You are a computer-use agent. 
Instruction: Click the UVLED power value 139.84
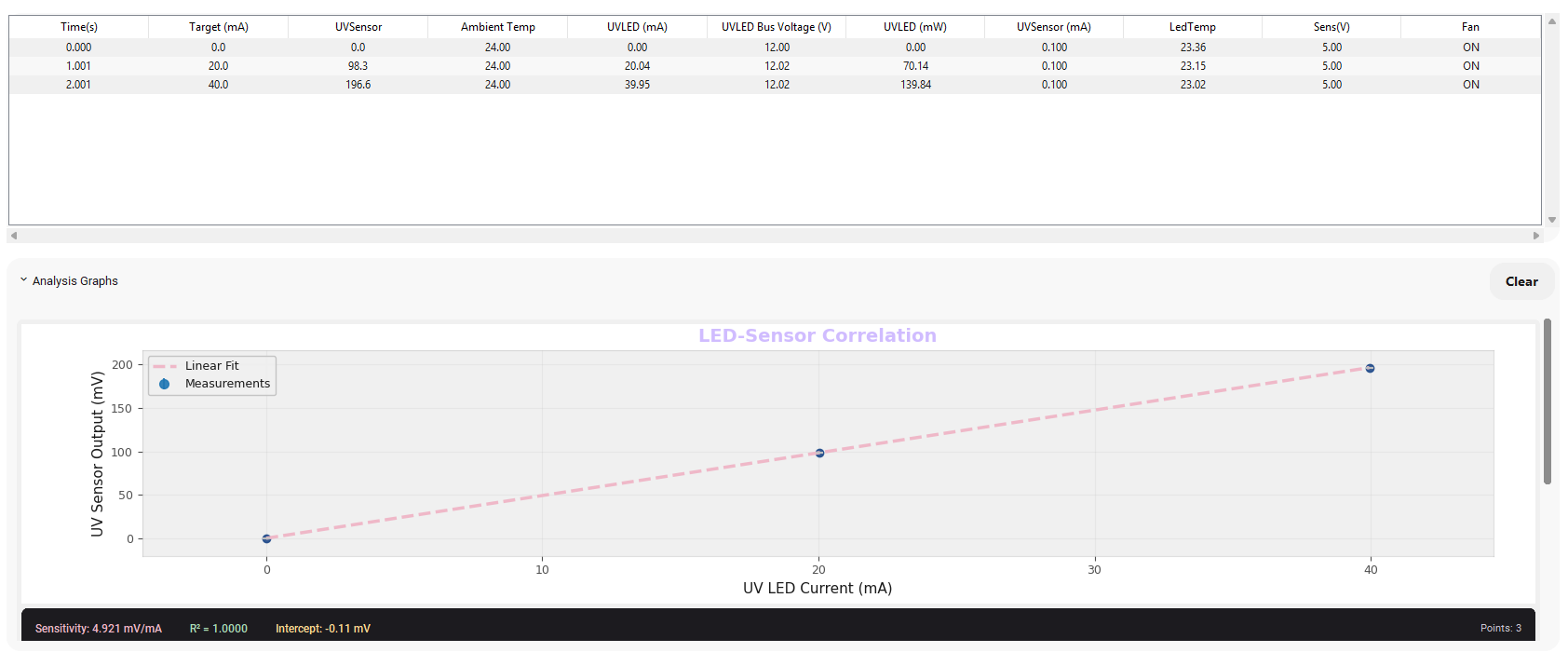pyautogui.click(x=916, y=85)
